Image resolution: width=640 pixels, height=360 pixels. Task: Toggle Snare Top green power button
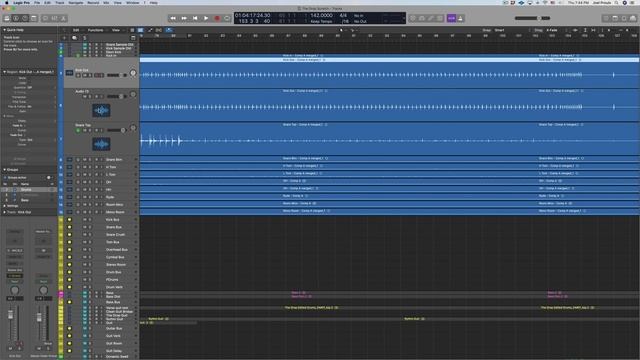(78, 130)
